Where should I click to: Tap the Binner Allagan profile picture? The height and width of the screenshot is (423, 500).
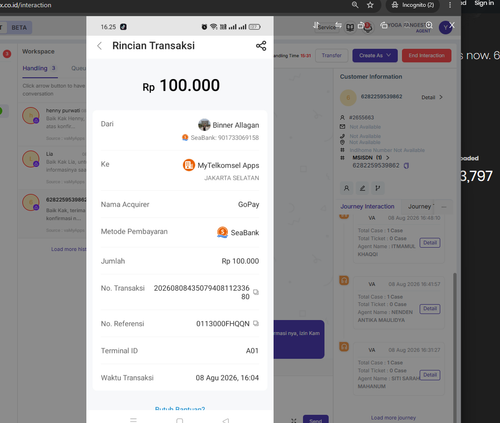[204, 125]
